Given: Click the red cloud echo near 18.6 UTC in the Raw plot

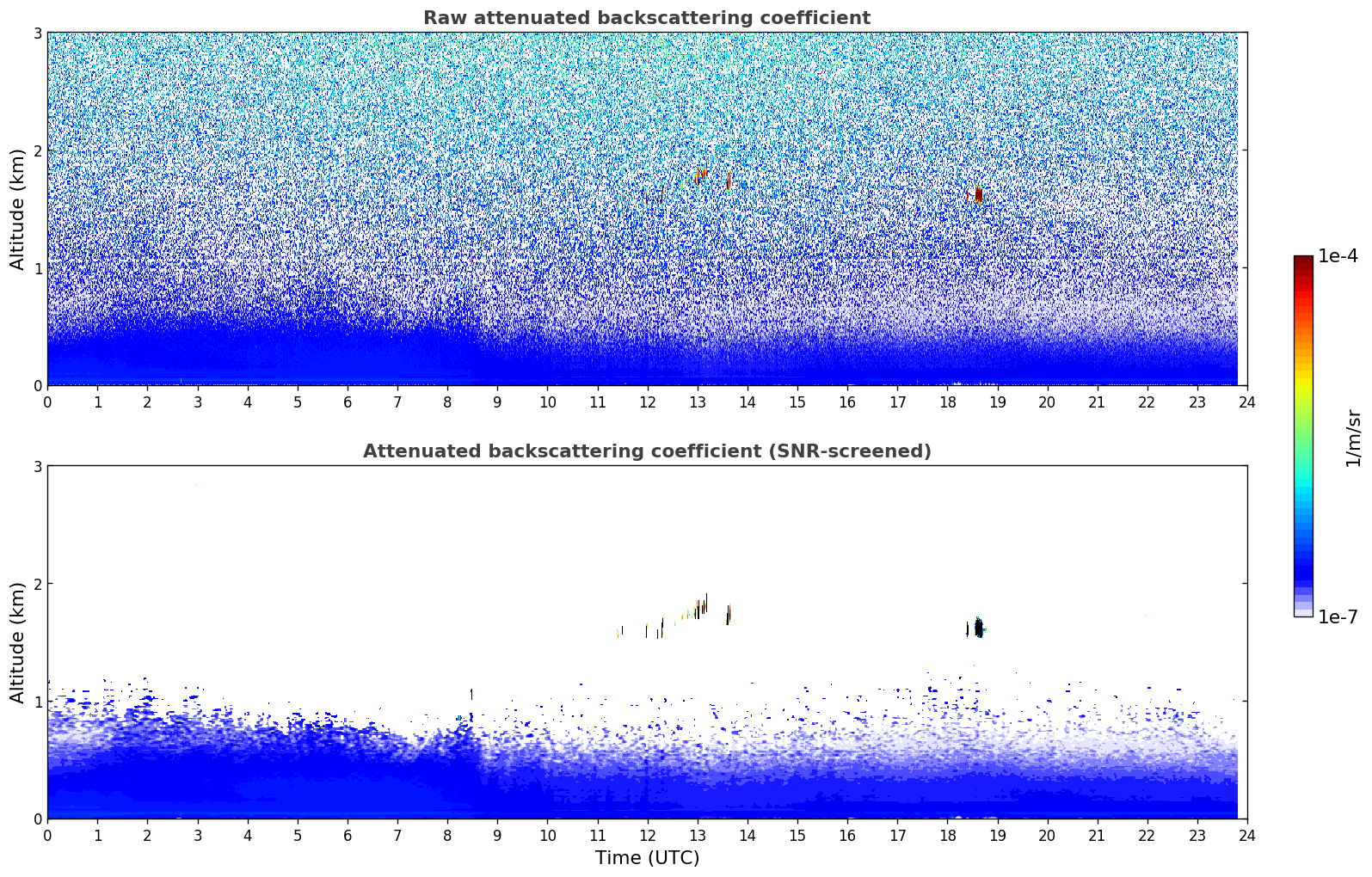Looking at the screenshot, I should click(x=978, y=194).
